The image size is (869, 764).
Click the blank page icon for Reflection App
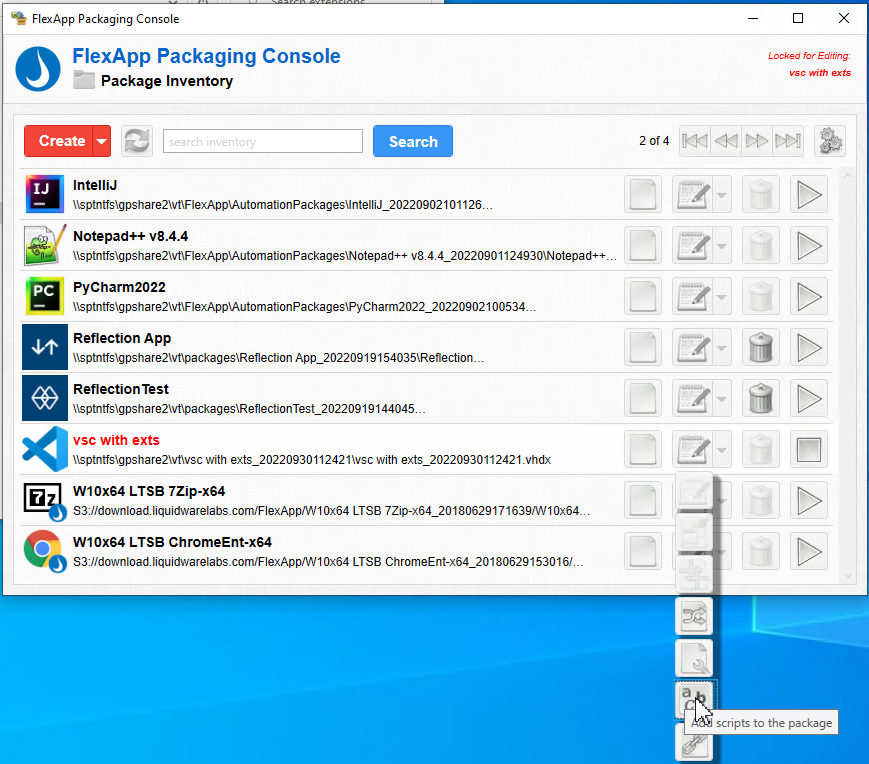(643, 347)
